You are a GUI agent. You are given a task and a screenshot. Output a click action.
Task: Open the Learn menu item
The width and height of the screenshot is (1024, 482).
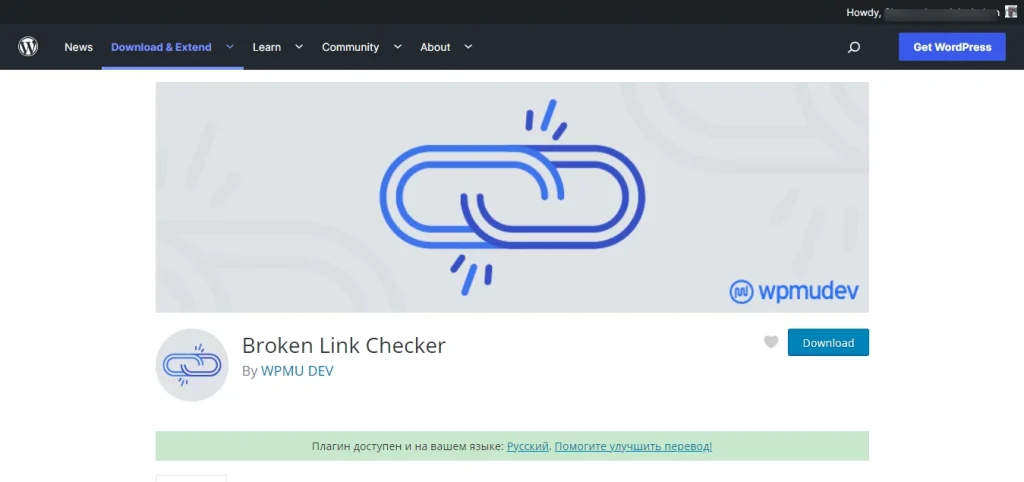coord(266,47)
